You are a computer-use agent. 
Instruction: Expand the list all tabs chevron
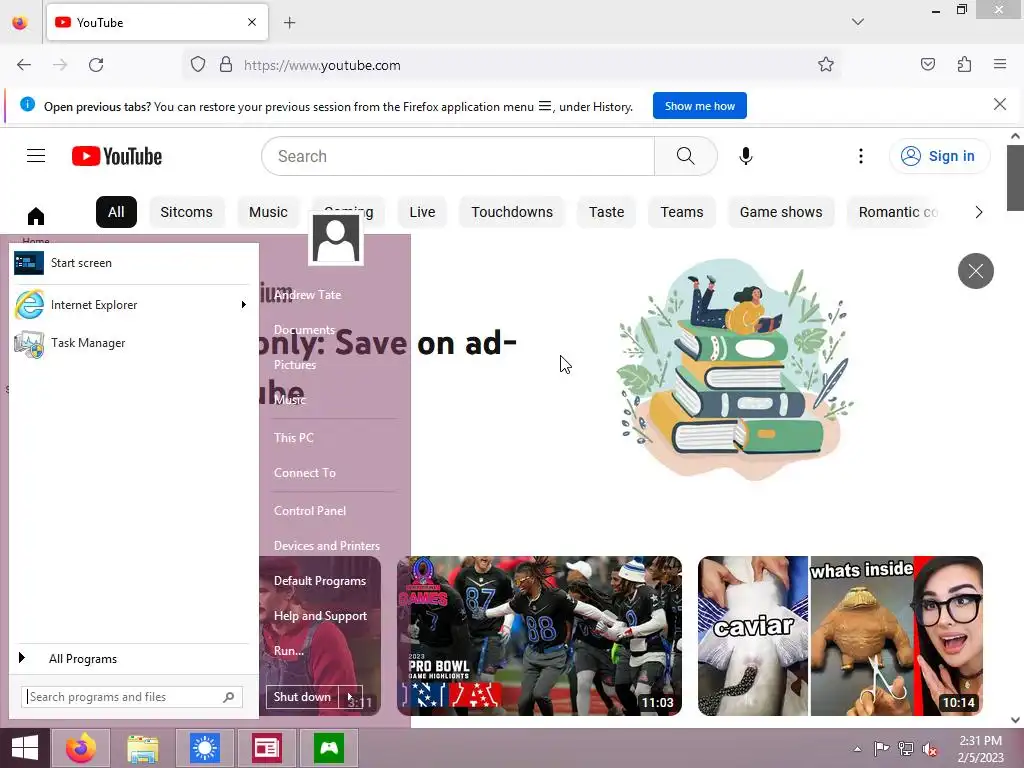click(857, 22)
